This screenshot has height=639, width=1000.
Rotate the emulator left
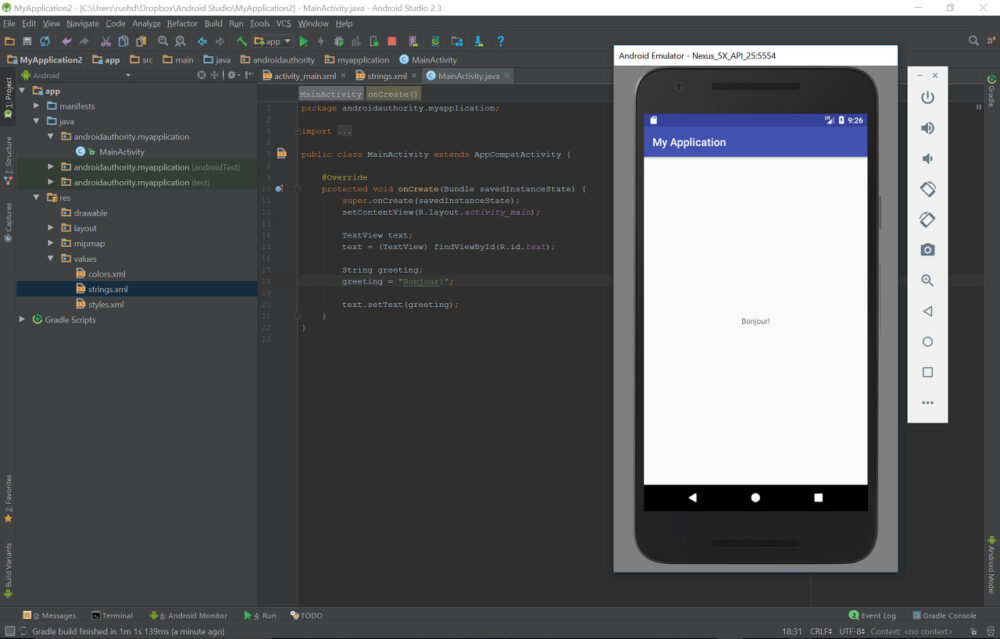(927, 189)
